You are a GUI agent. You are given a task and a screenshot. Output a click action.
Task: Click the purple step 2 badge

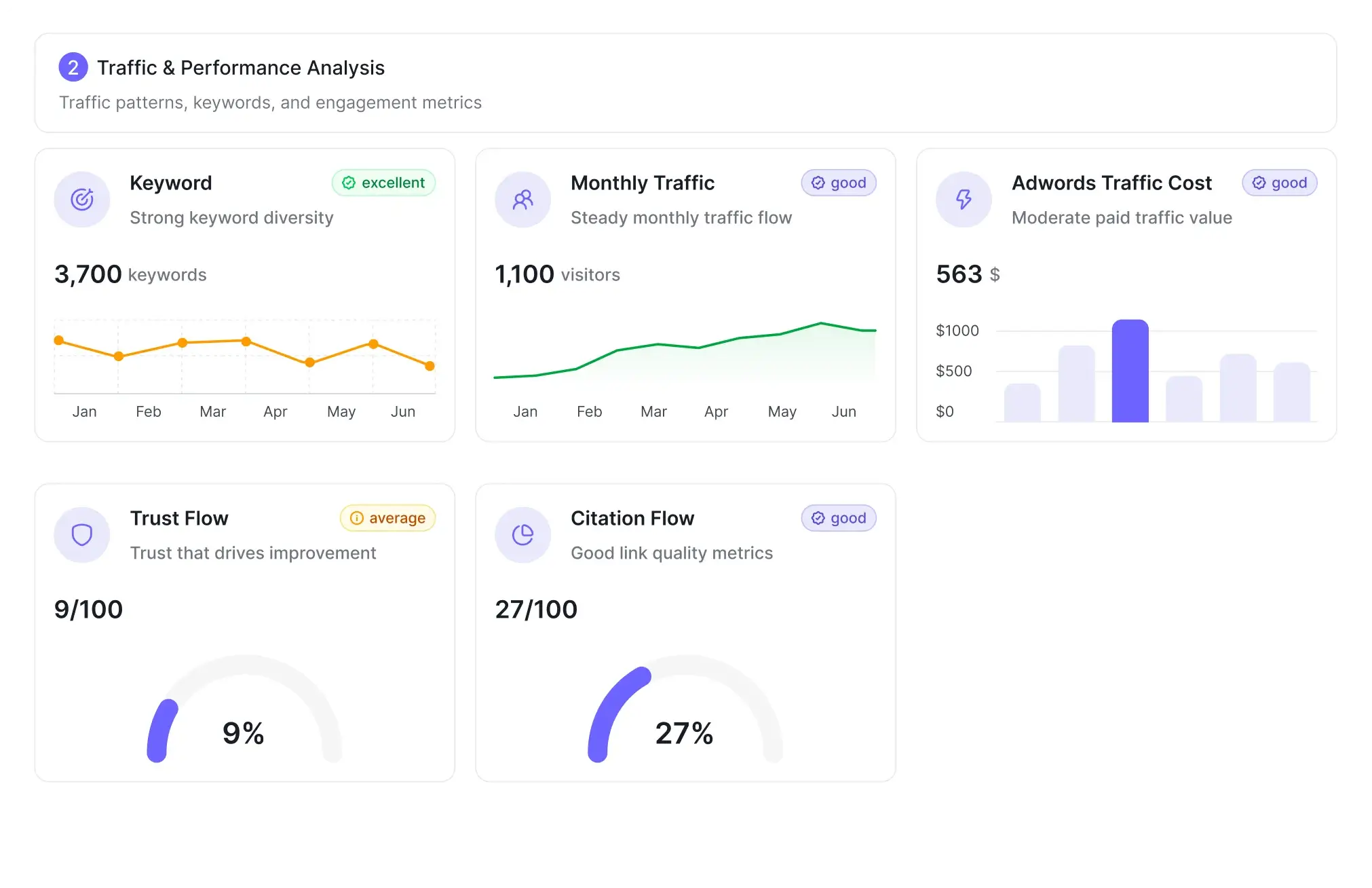pos(73,67)
